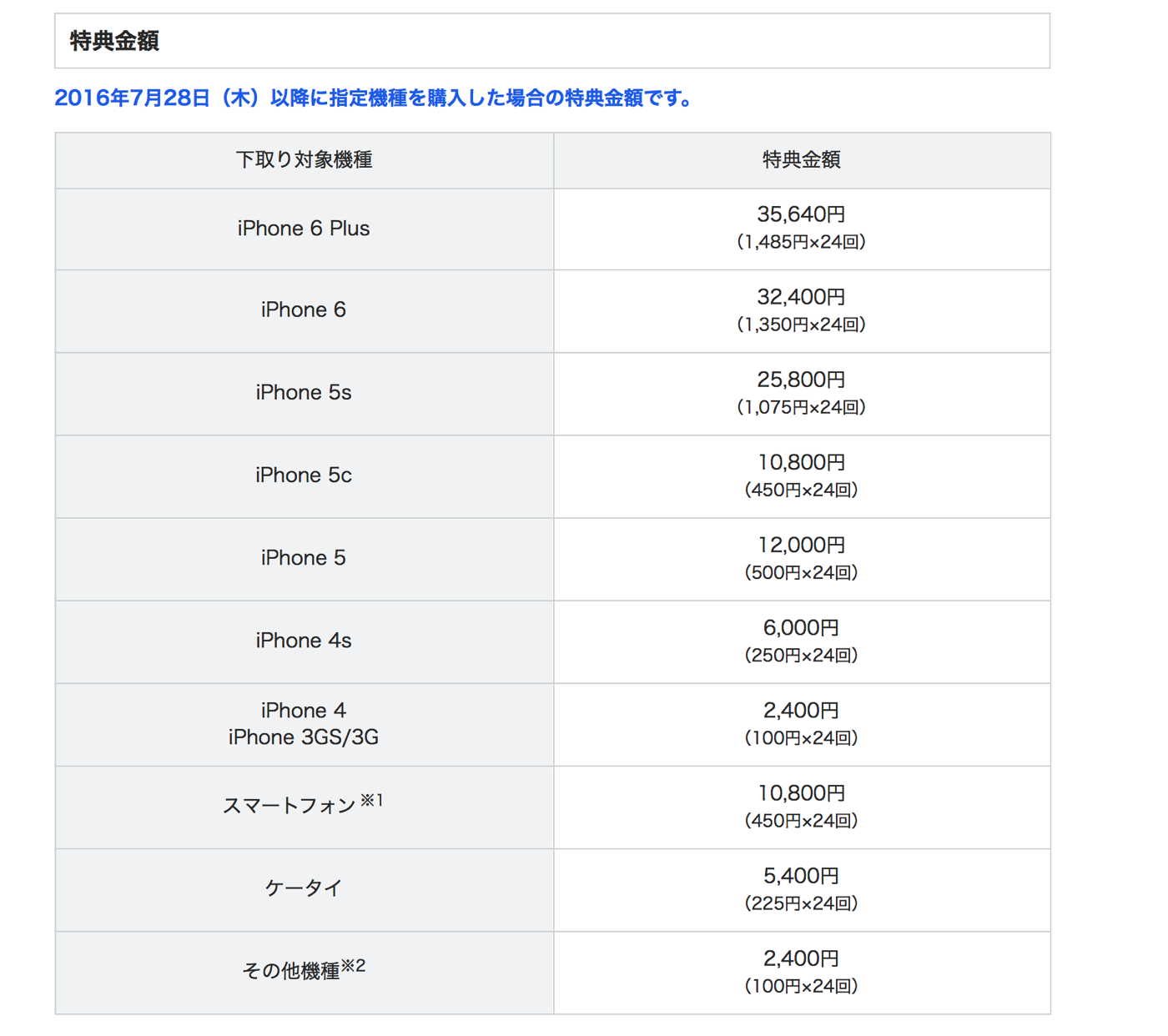Click the (1,485円×24回) installment text
The image size is (1168, 1036).
(802, 242)
